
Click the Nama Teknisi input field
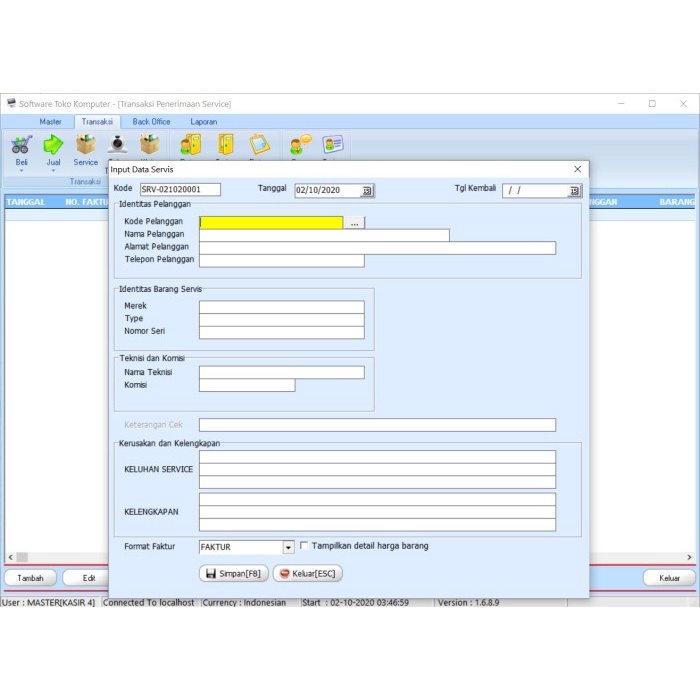[282, 372]
